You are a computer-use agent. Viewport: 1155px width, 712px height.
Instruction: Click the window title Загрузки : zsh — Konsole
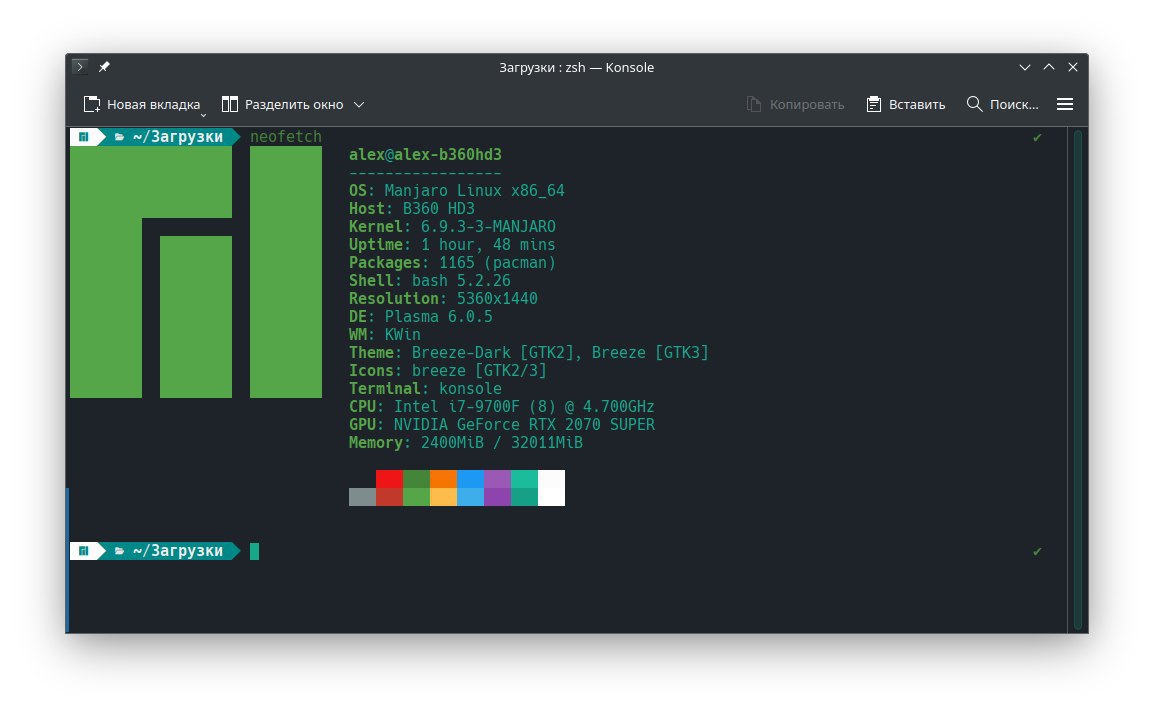tap(576, 67)
